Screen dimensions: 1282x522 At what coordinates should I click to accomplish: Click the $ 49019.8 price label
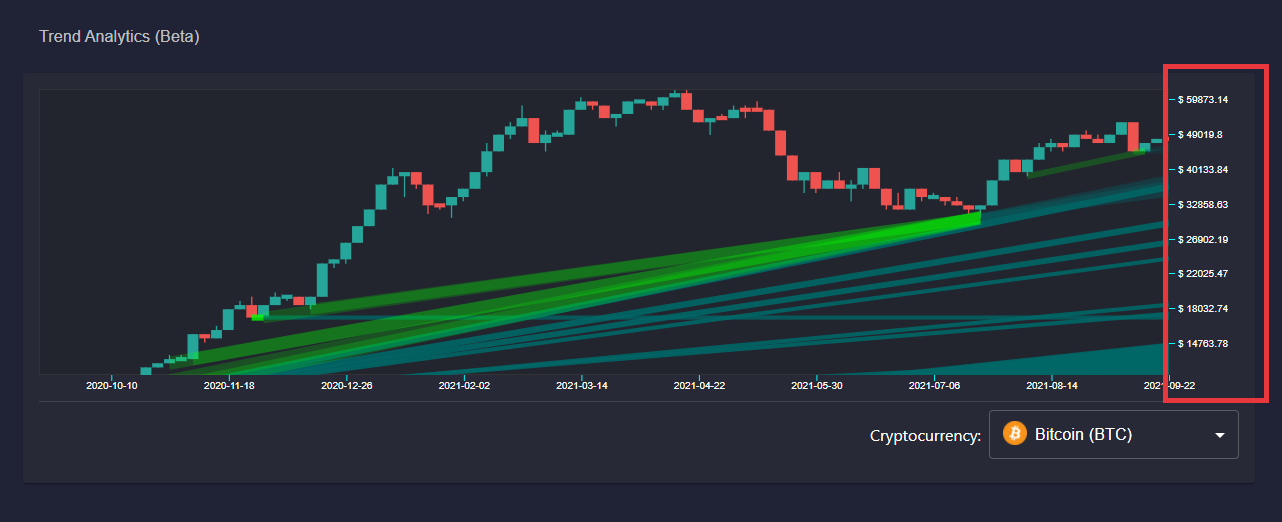pos(1200,134)
